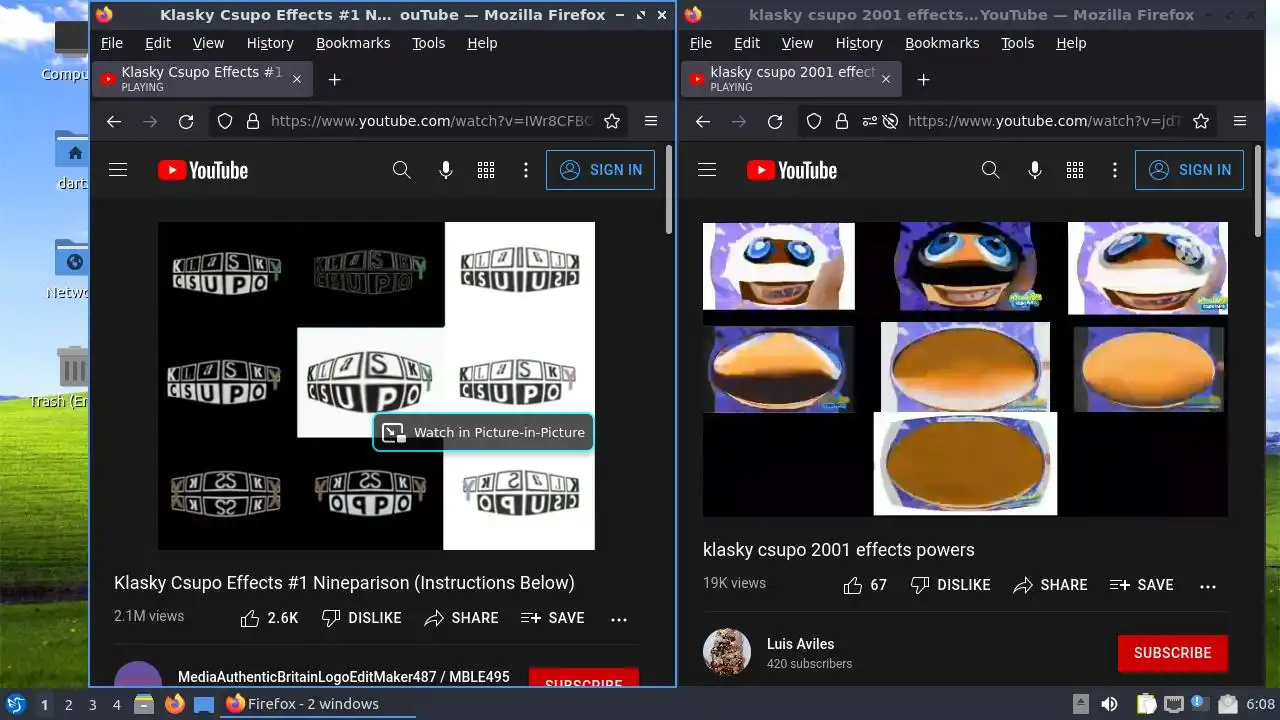
Task: Open more actions for 2001 effects video
Action: [x=1208, y=586]
